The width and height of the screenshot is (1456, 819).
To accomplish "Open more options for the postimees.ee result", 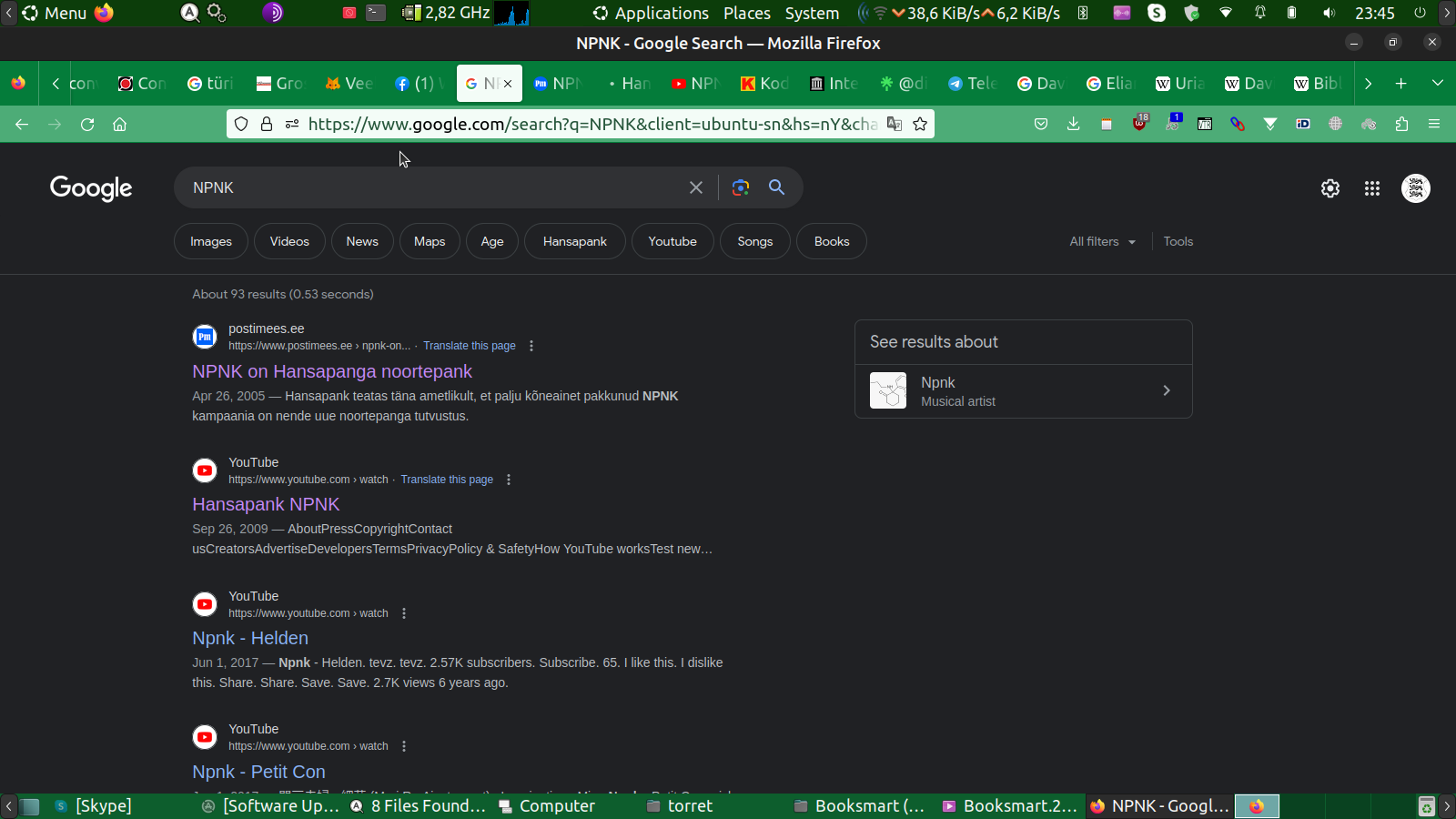I will pos(531,346).
